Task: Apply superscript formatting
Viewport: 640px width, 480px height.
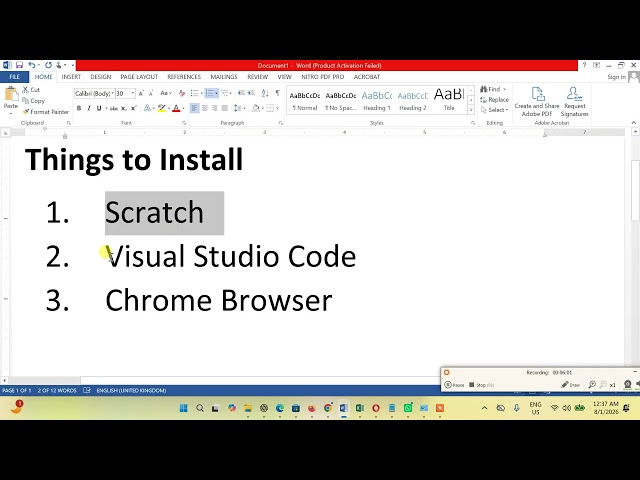Action: tap(133, 109)
